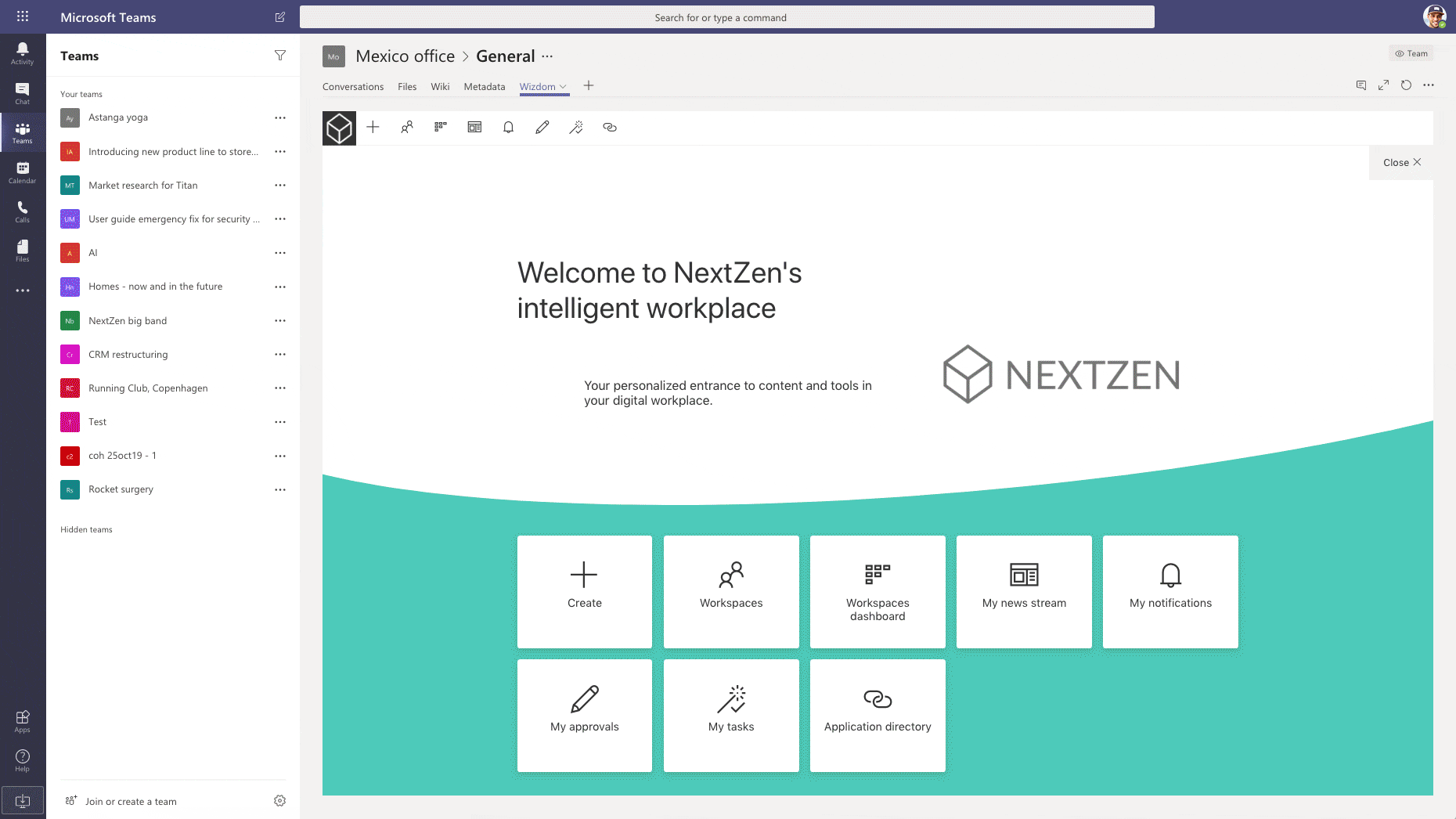Open more options for Test team
The image size is (1456, 819).
[280, 422]
